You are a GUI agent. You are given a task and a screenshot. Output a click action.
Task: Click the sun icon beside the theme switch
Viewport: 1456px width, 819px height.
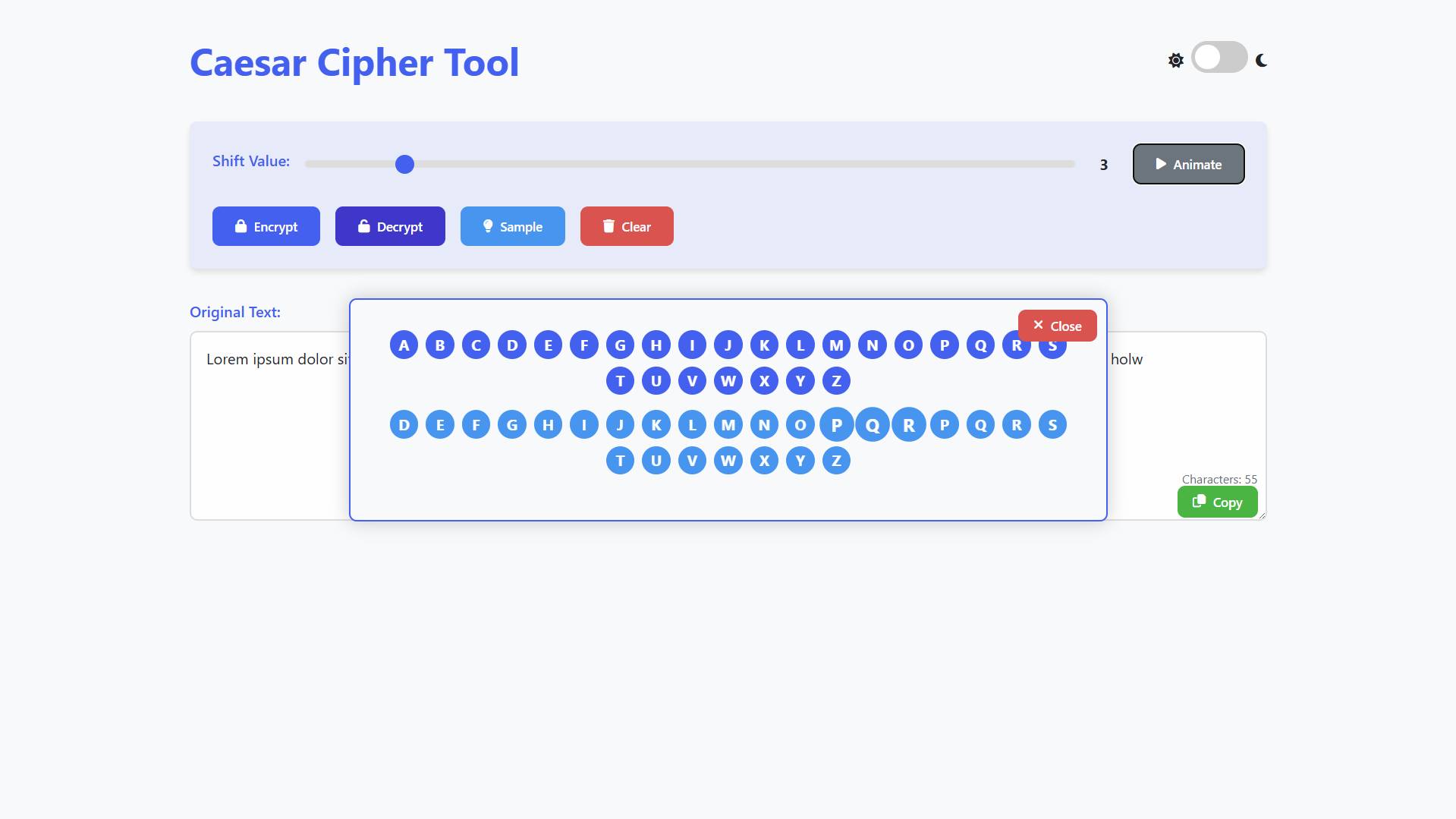tap(1175, 60)
